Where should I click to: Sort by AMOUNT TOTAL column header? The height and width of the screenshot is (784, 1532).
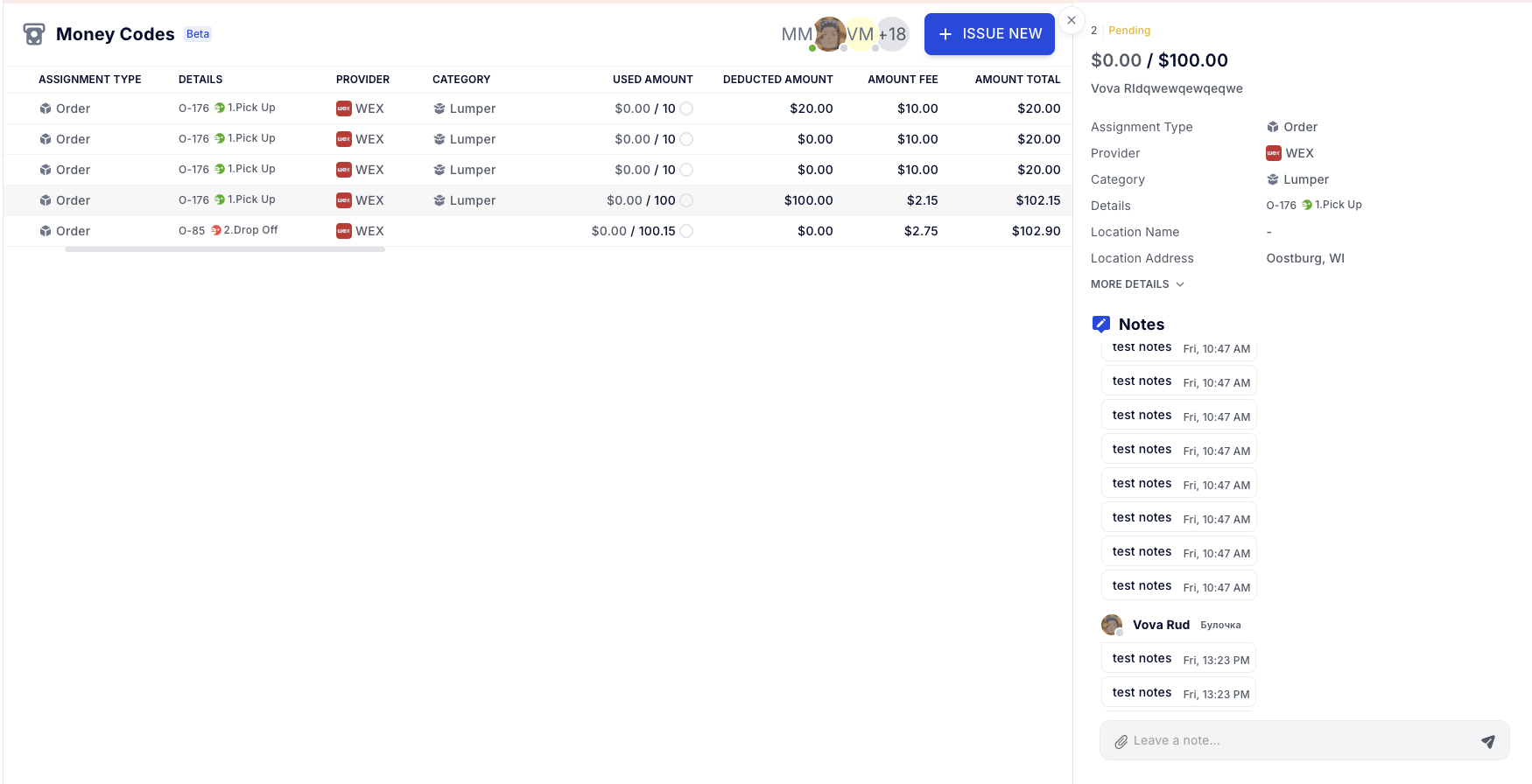tap(1017, 80)
